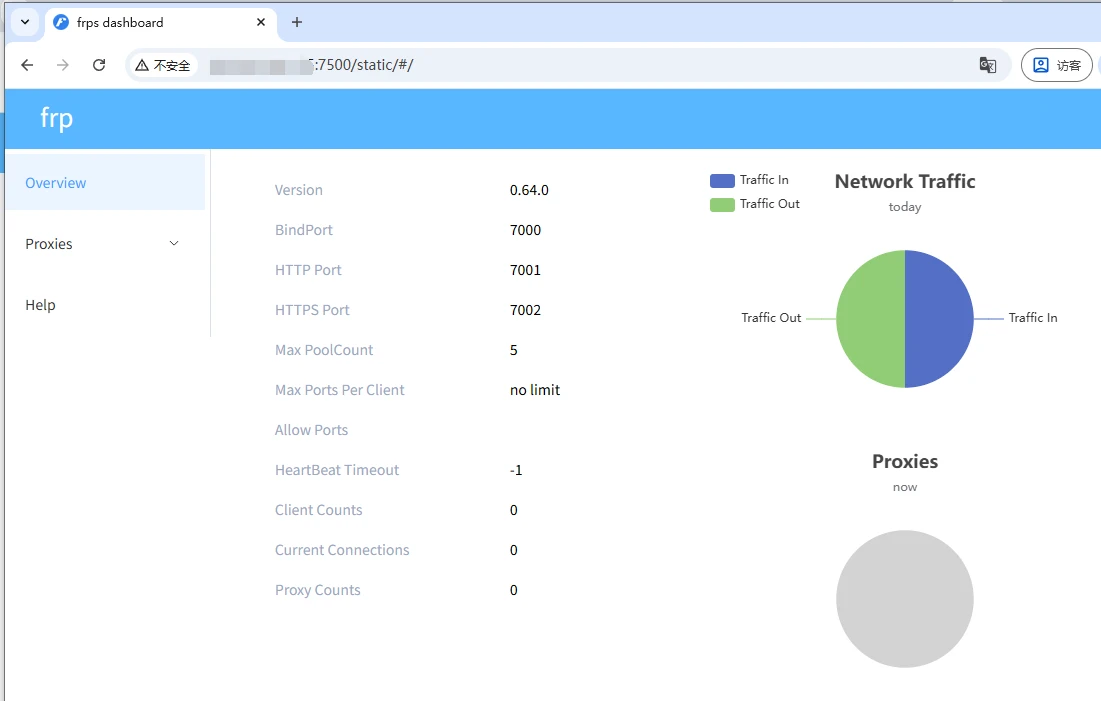The width and height of the screenshot is (1101, 701).
Task: Click the Client Counts label
Action: [x=318, y=510]
